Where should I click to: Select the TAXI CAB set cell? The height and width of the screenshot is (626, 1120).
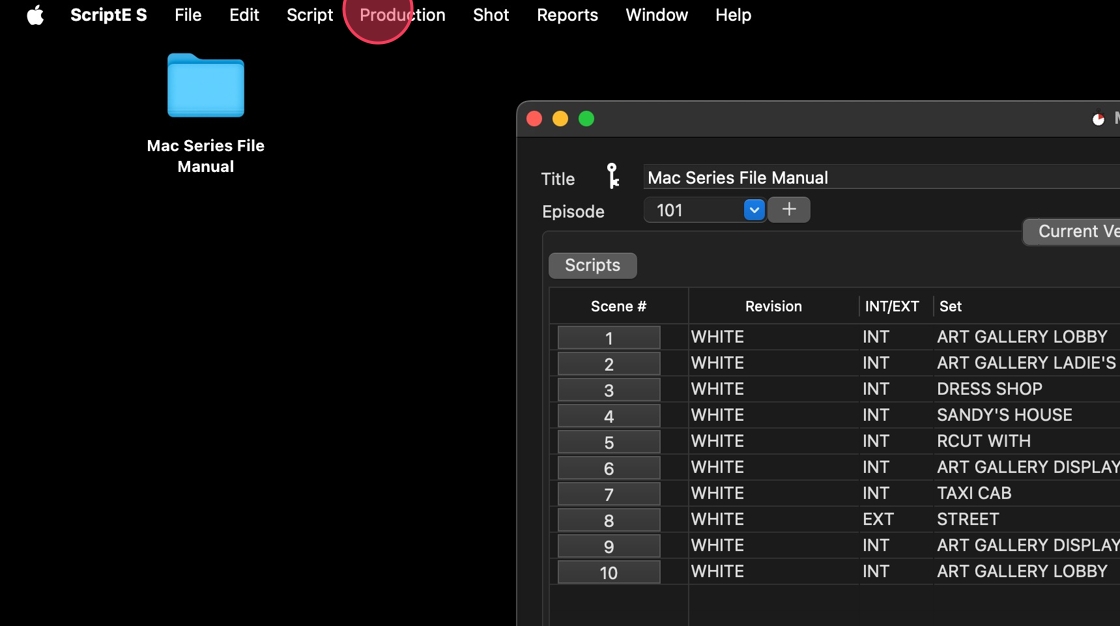974,493
